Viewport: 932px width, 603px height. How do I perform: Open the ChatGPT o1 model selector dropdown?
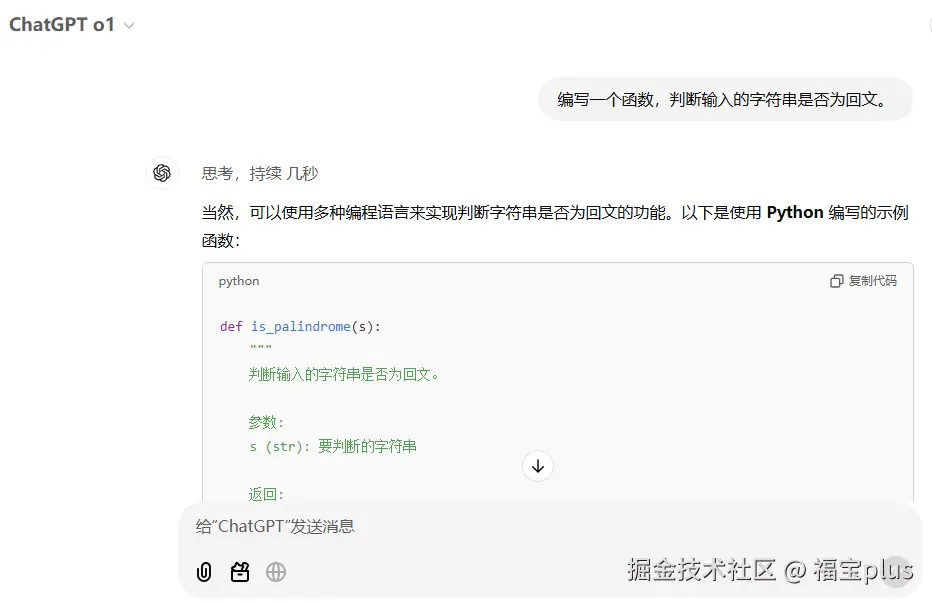tap(71, 24)
